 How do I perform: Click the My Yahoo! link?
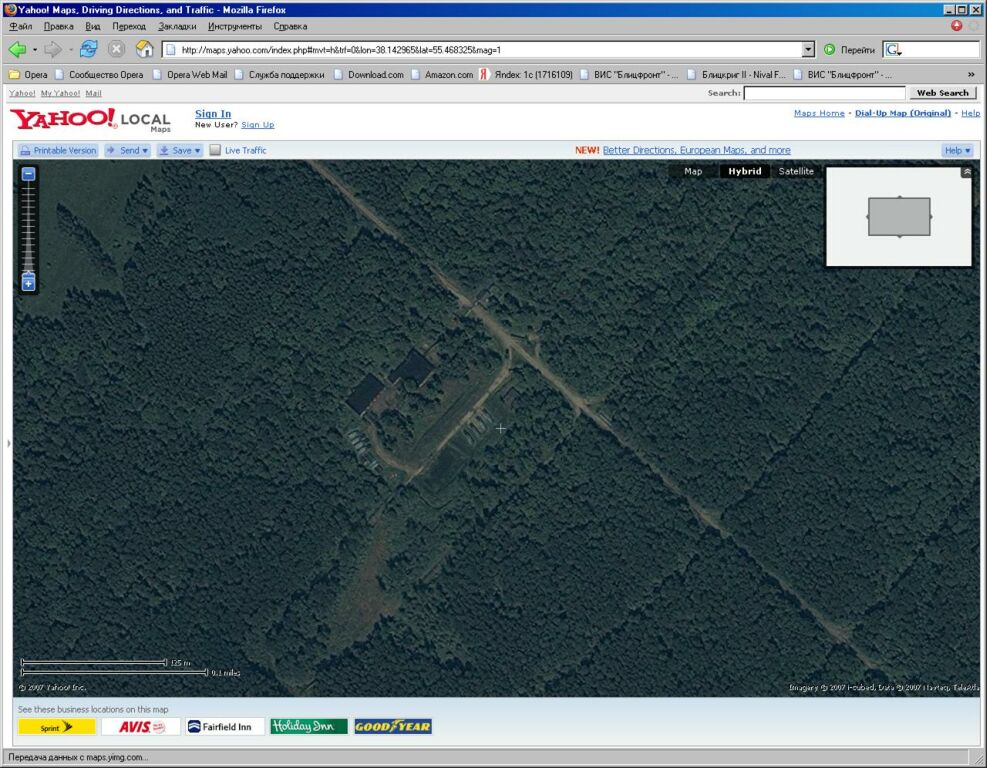click(60, 93)
